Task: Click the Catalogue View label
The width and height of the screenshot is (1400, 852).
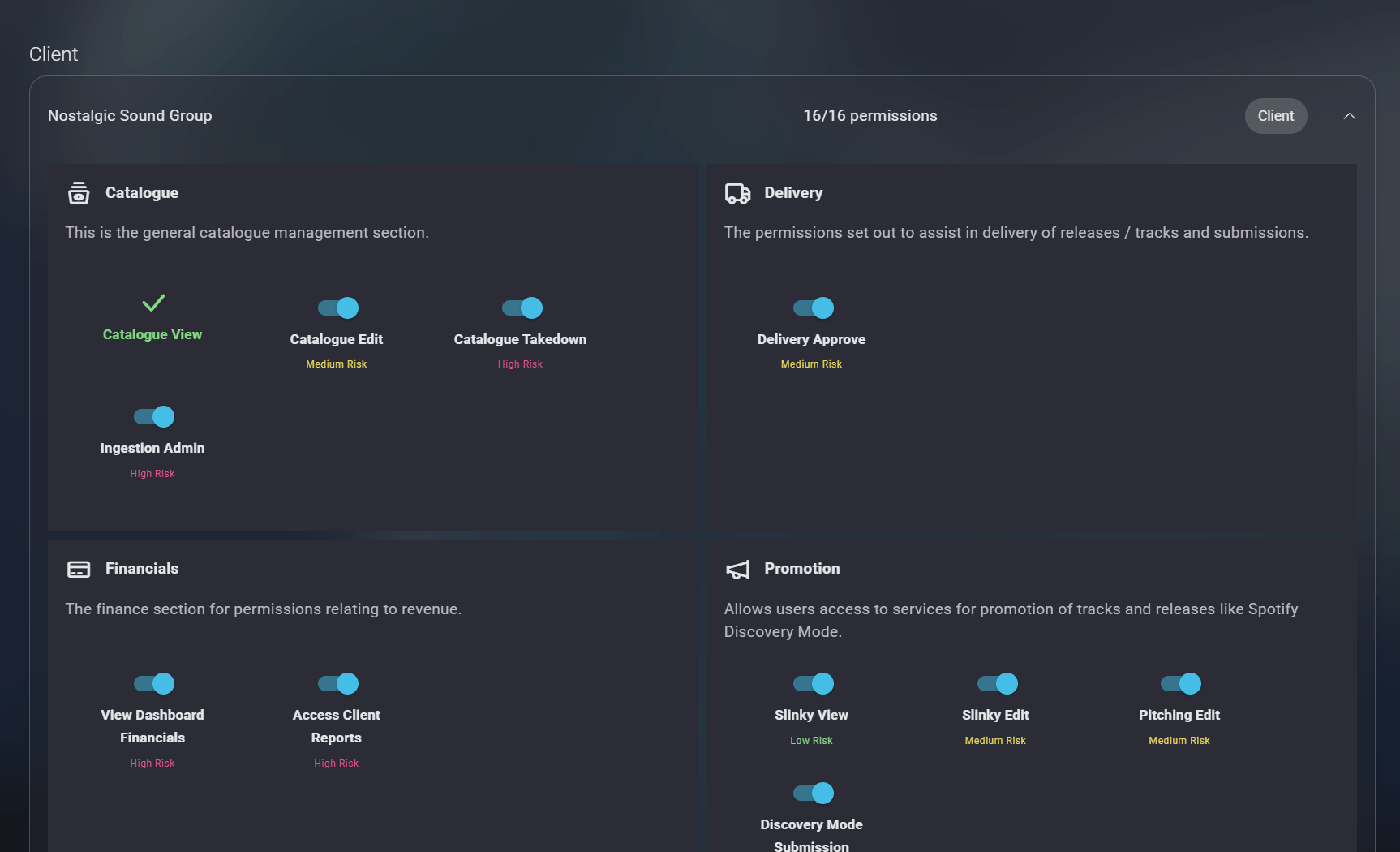Action: click(x=152, y=334)
